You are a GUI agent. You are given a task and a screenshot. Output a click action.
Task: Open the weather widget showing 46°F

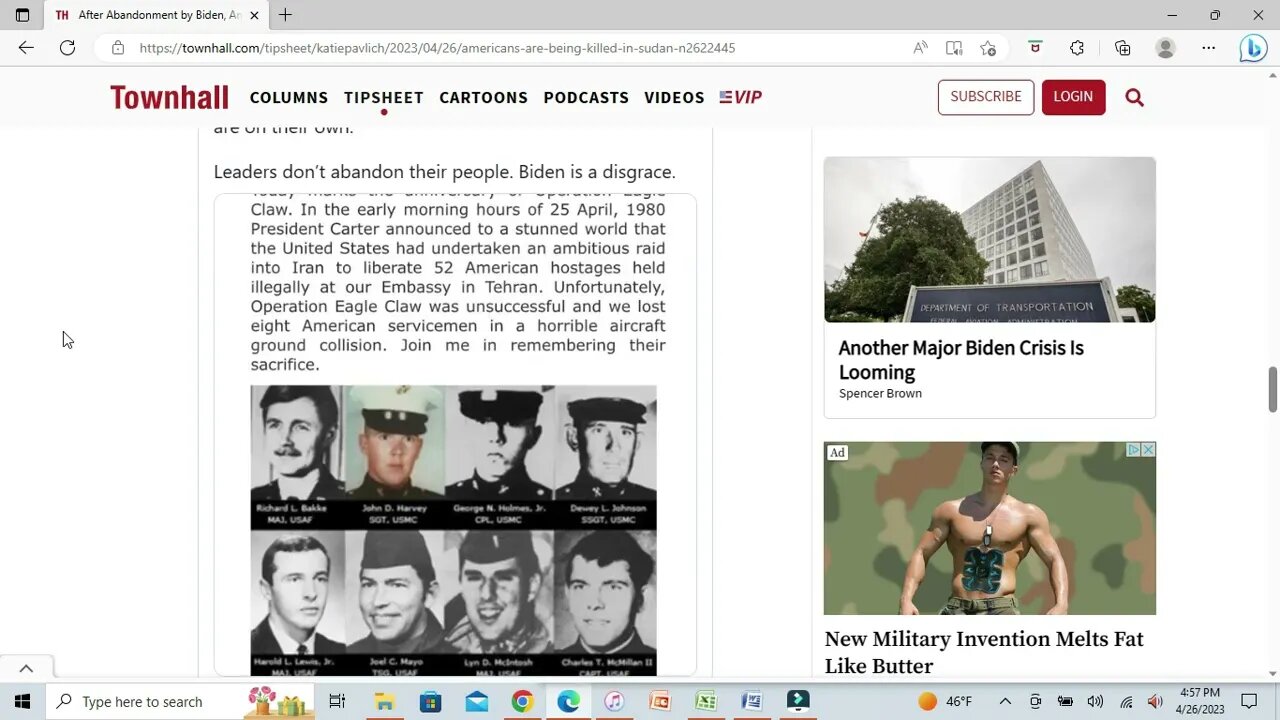(945, 701)
